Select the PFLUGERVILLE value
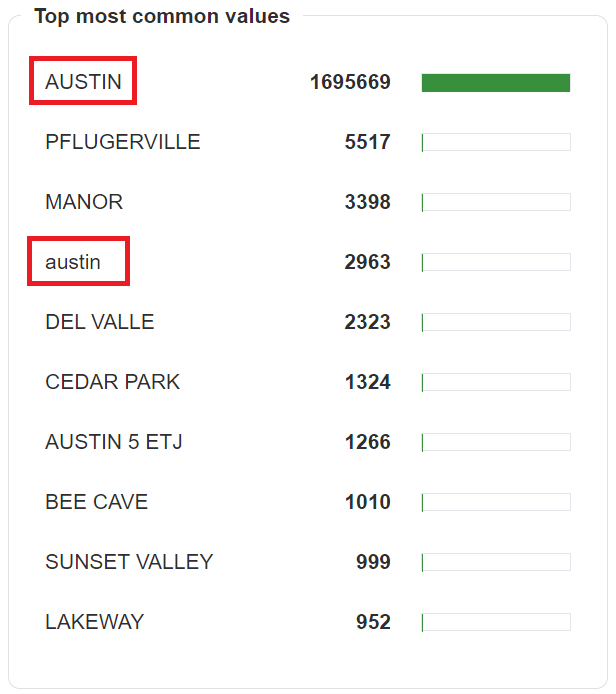616x694 pixels. 123,142
